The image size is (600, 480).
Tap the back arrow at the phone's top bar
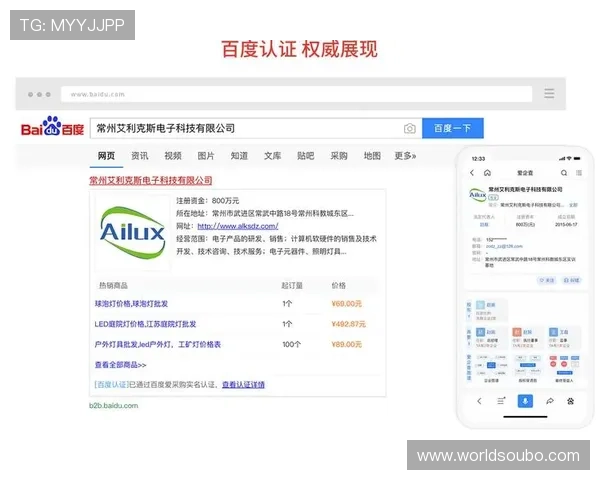pos(472,173)
